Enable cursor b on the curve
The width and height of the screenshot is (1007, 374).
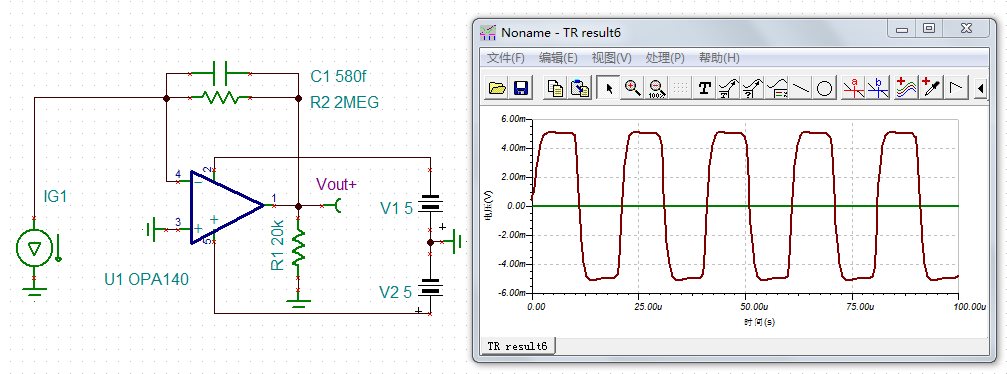[878, 88]
